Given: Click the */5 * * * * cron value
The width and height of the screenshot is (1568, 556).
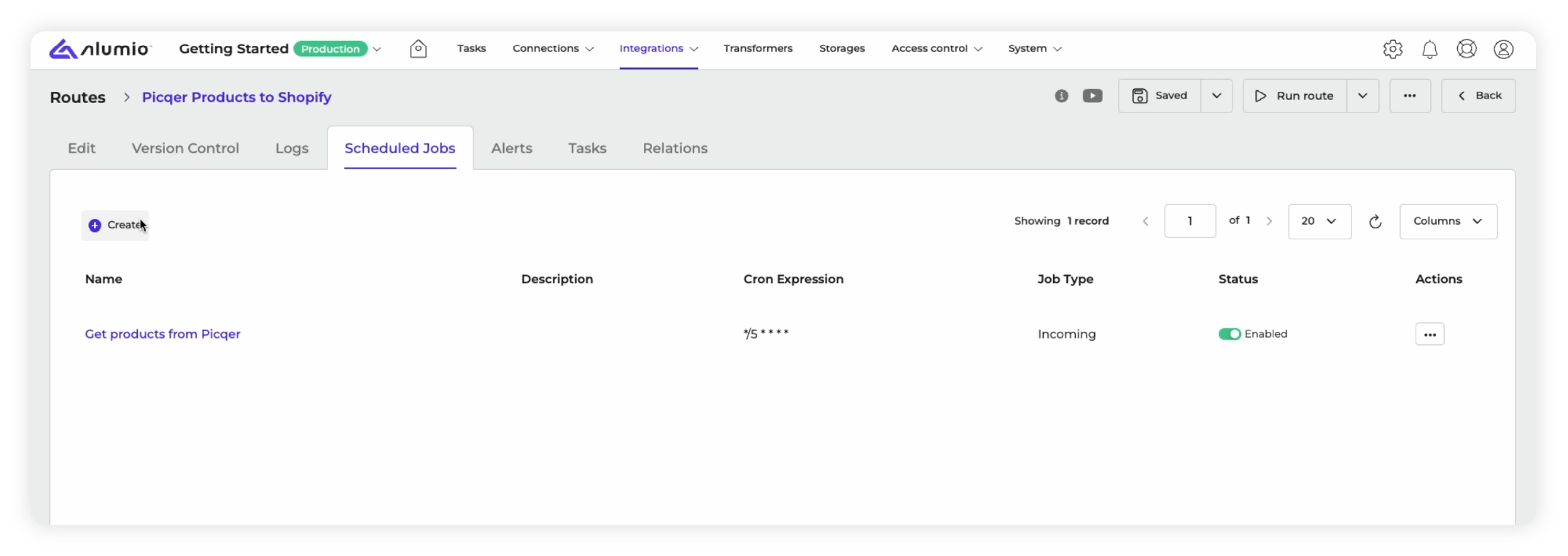Looking at the screenshot, I should [x=766, y=333].
